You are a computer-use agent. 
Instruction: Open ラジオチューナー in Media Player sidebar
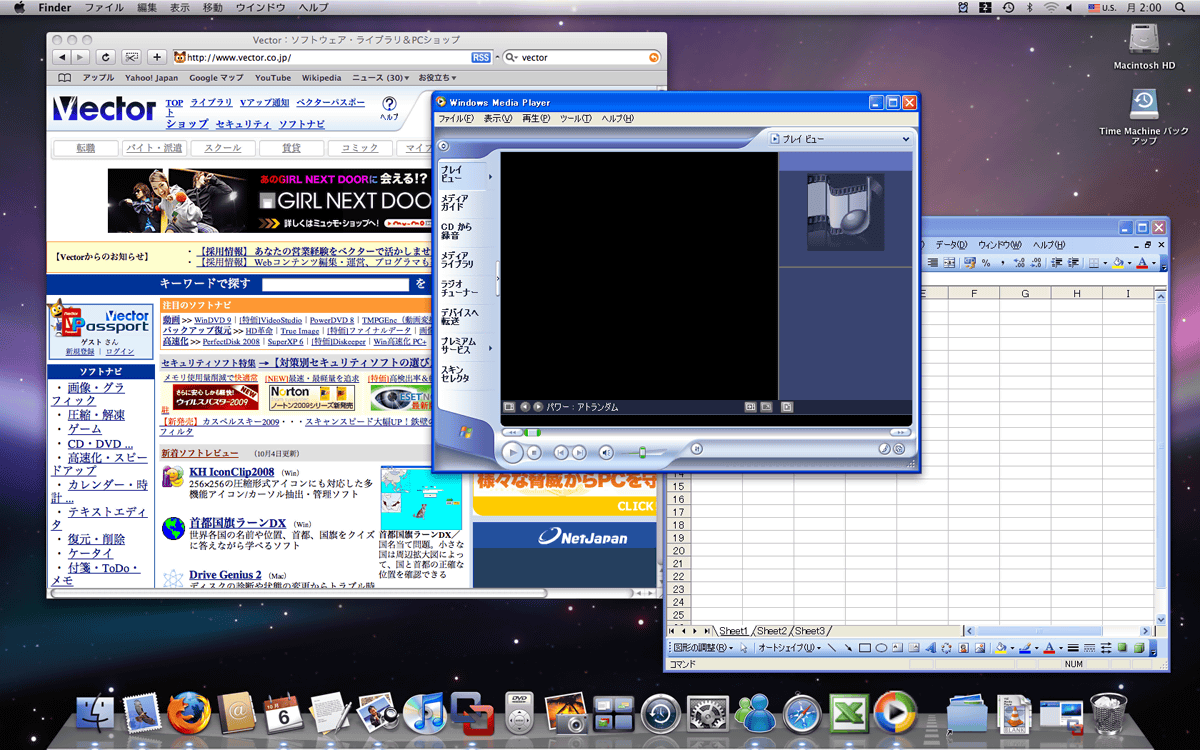(x=461, y=288)
